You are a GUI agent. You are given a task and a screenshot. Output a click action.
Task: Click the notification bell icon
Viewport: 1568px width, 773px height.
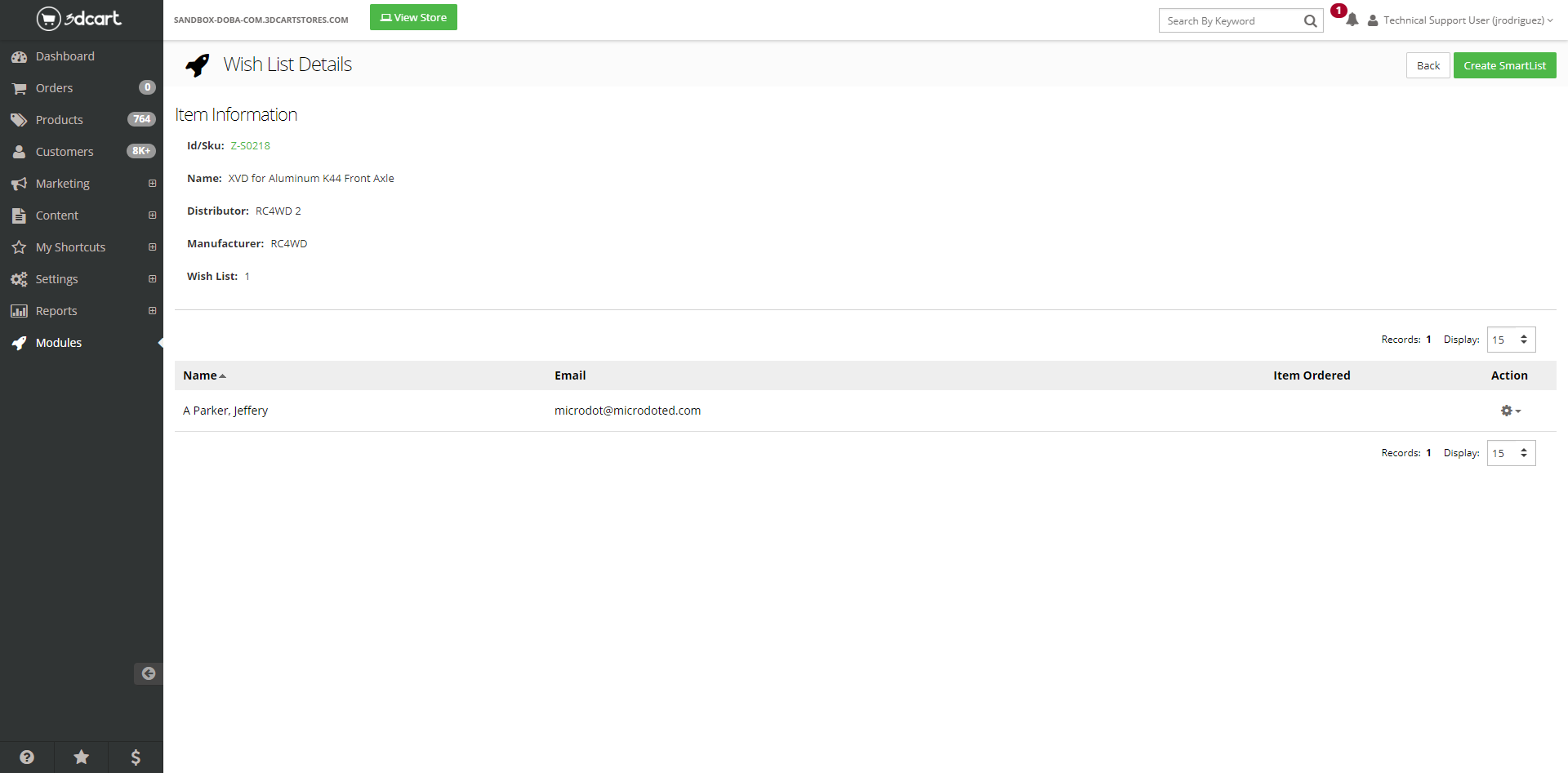click(1352, 20)
